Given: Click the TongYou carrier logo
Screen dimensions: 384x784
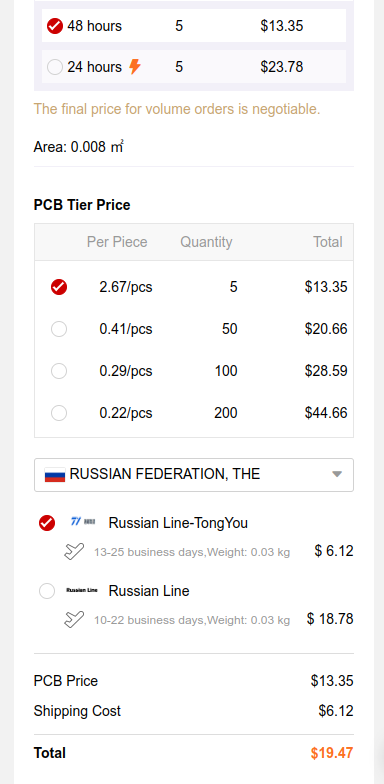Looking at the screenshot, I should (83, 522).
